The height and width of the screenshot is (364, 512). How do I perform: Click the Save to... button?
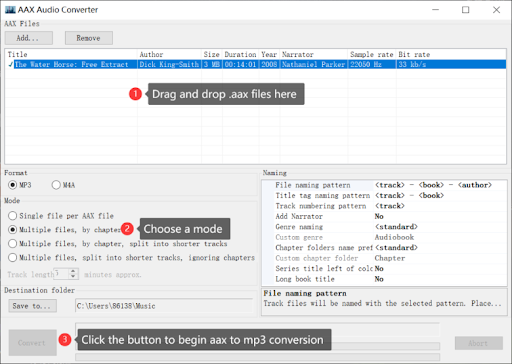(33, 306)
